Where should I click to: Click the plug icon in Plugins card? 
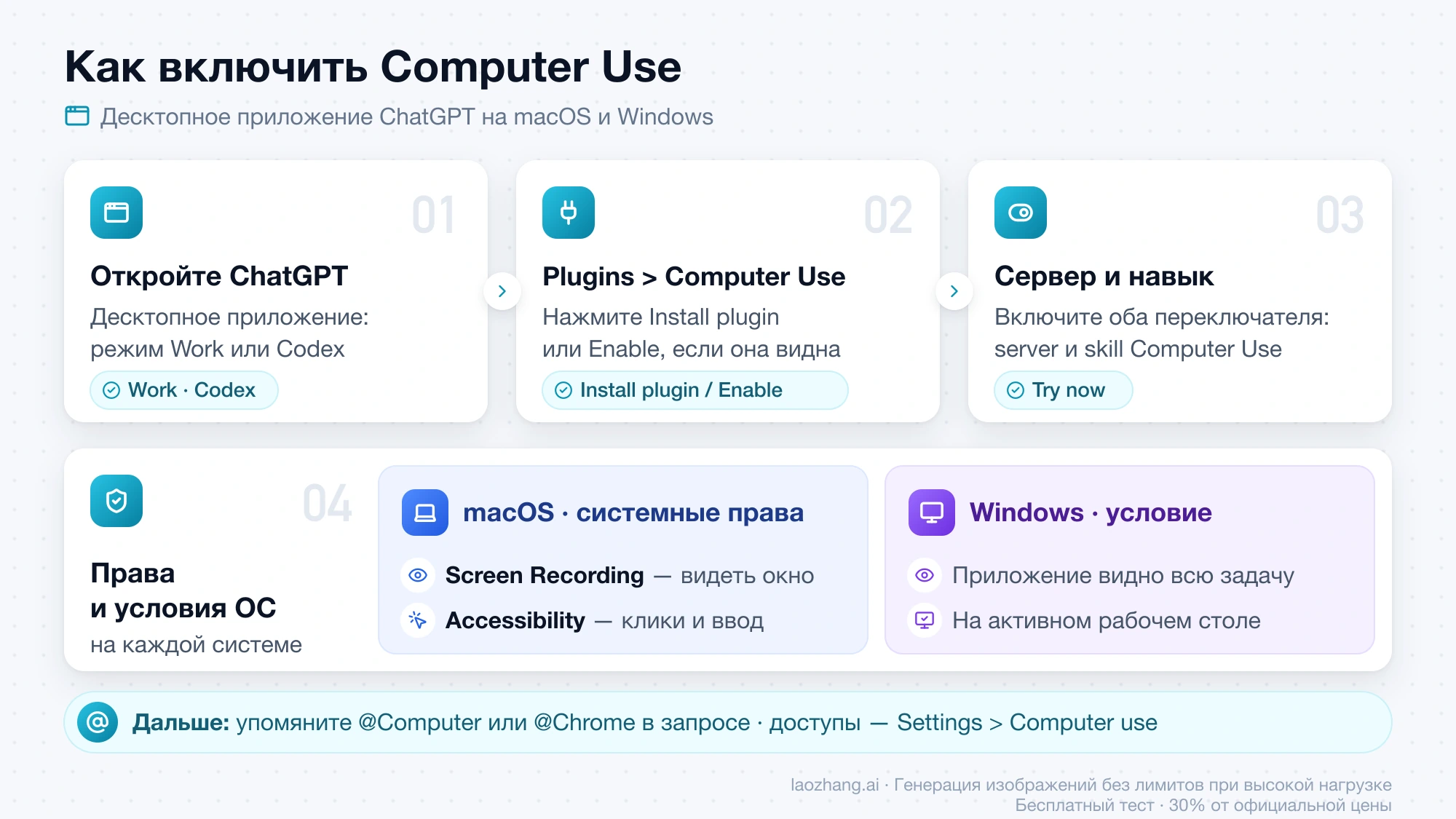[569, 213]
